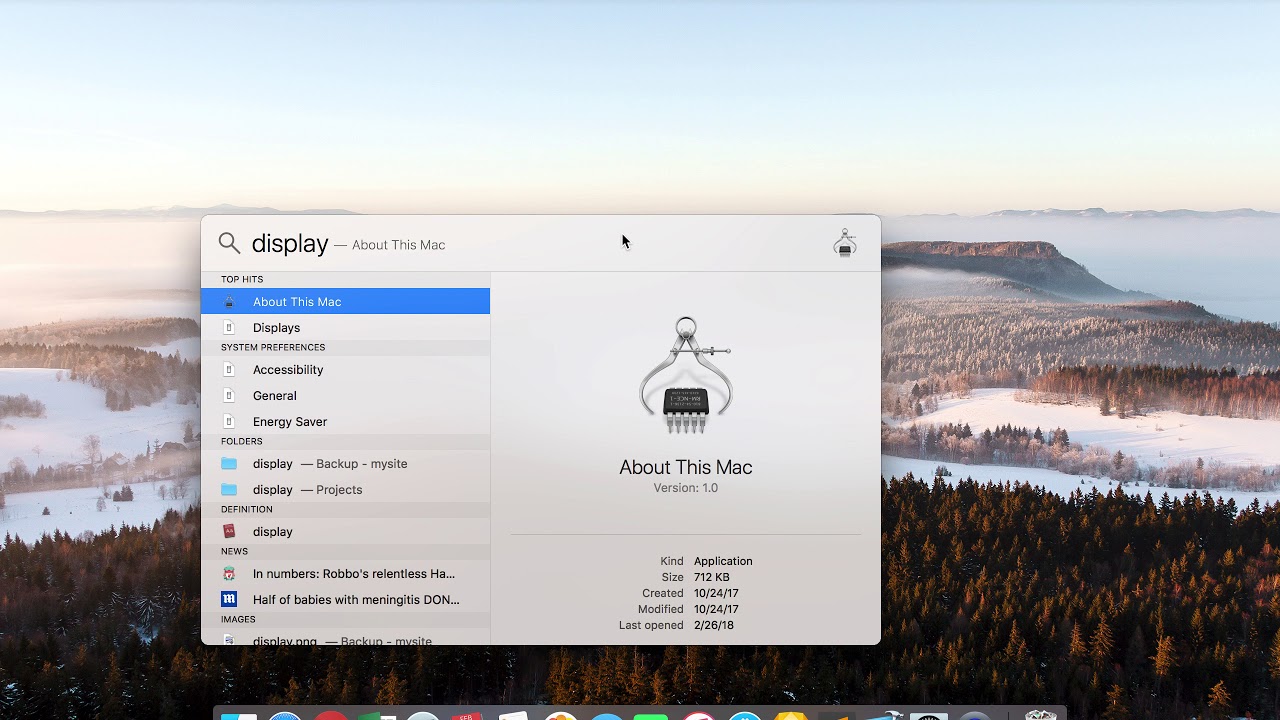The height and width of the screenshot is (720, 1280).
Task: Click the "Application" kind value
Action: click(x=723, y=561)
